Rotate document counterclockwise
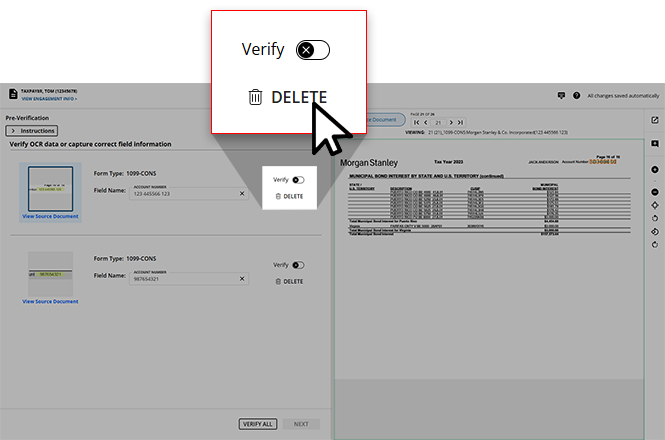 pyautogui.click(x=655, y=219)
